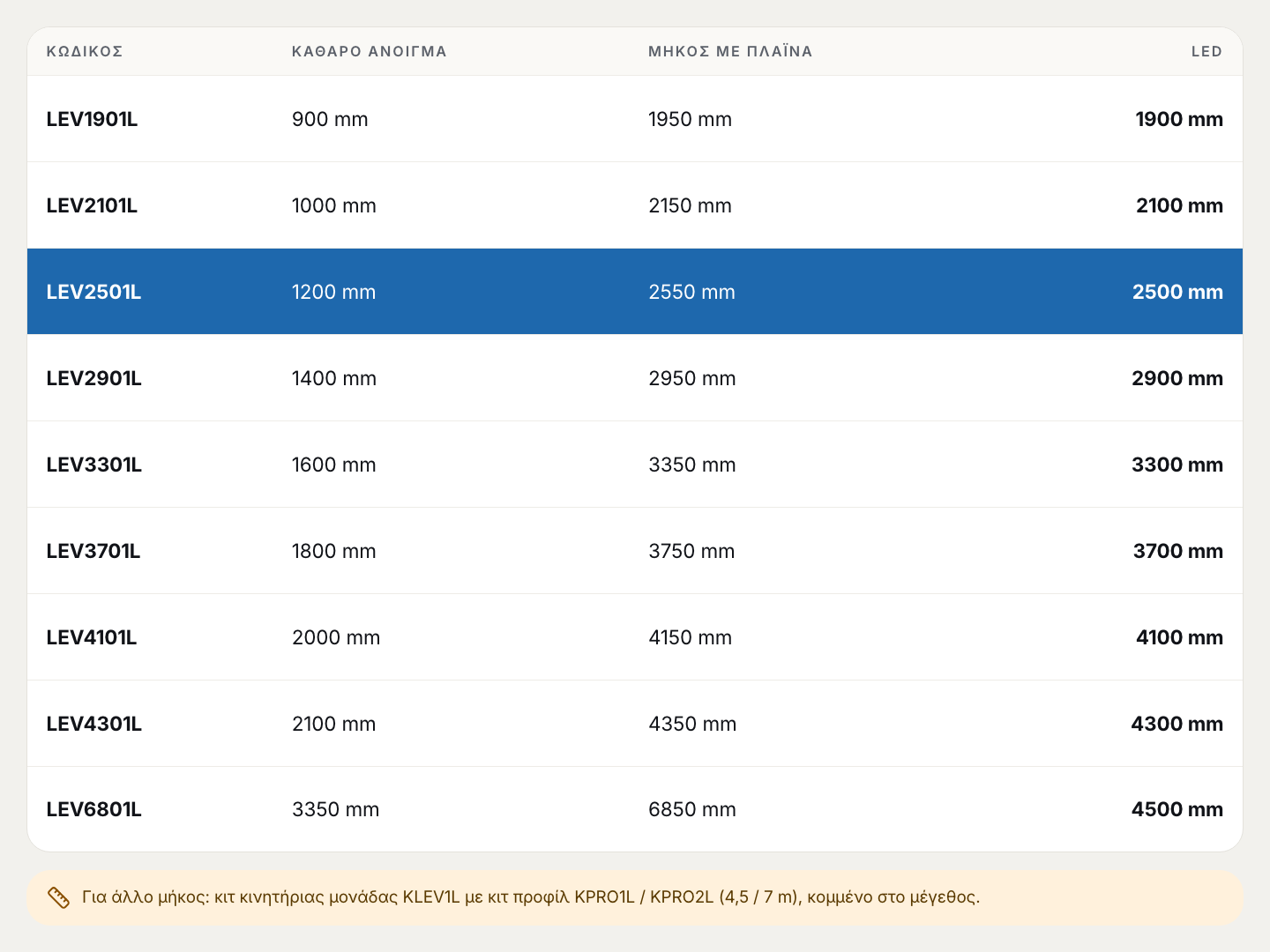Image resolution: width=1270 pixels, height=952 pixels.
Task: Click the LEV6801L code cell
Action: tap(93, 809)
